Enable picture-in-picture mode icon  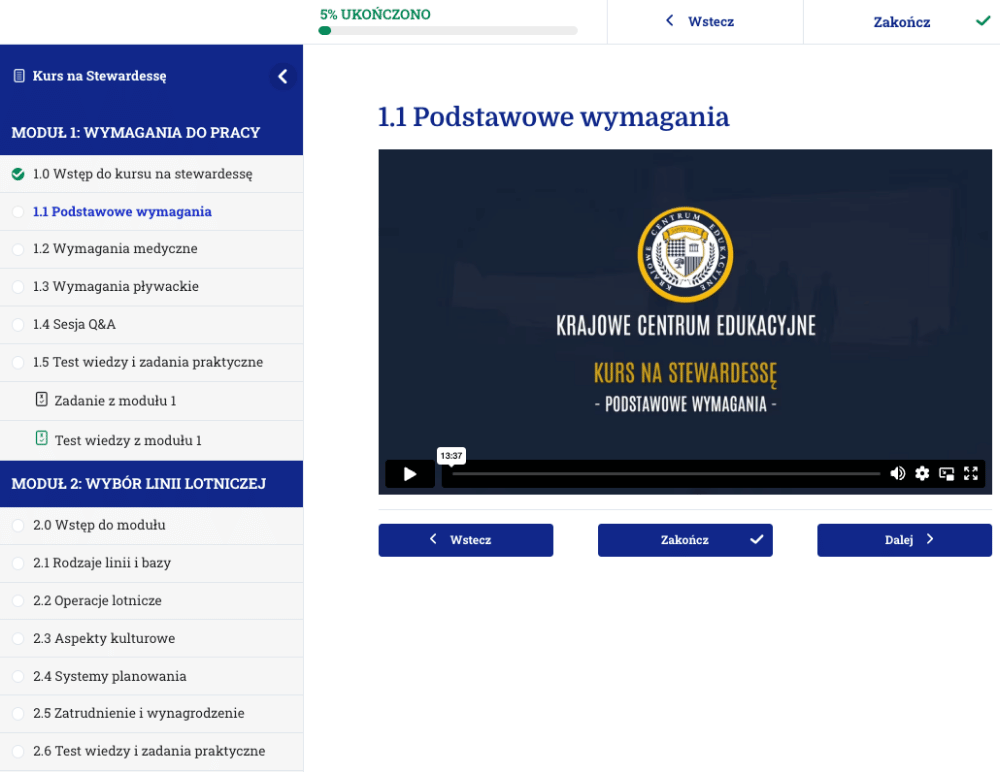tap(946, 473)
